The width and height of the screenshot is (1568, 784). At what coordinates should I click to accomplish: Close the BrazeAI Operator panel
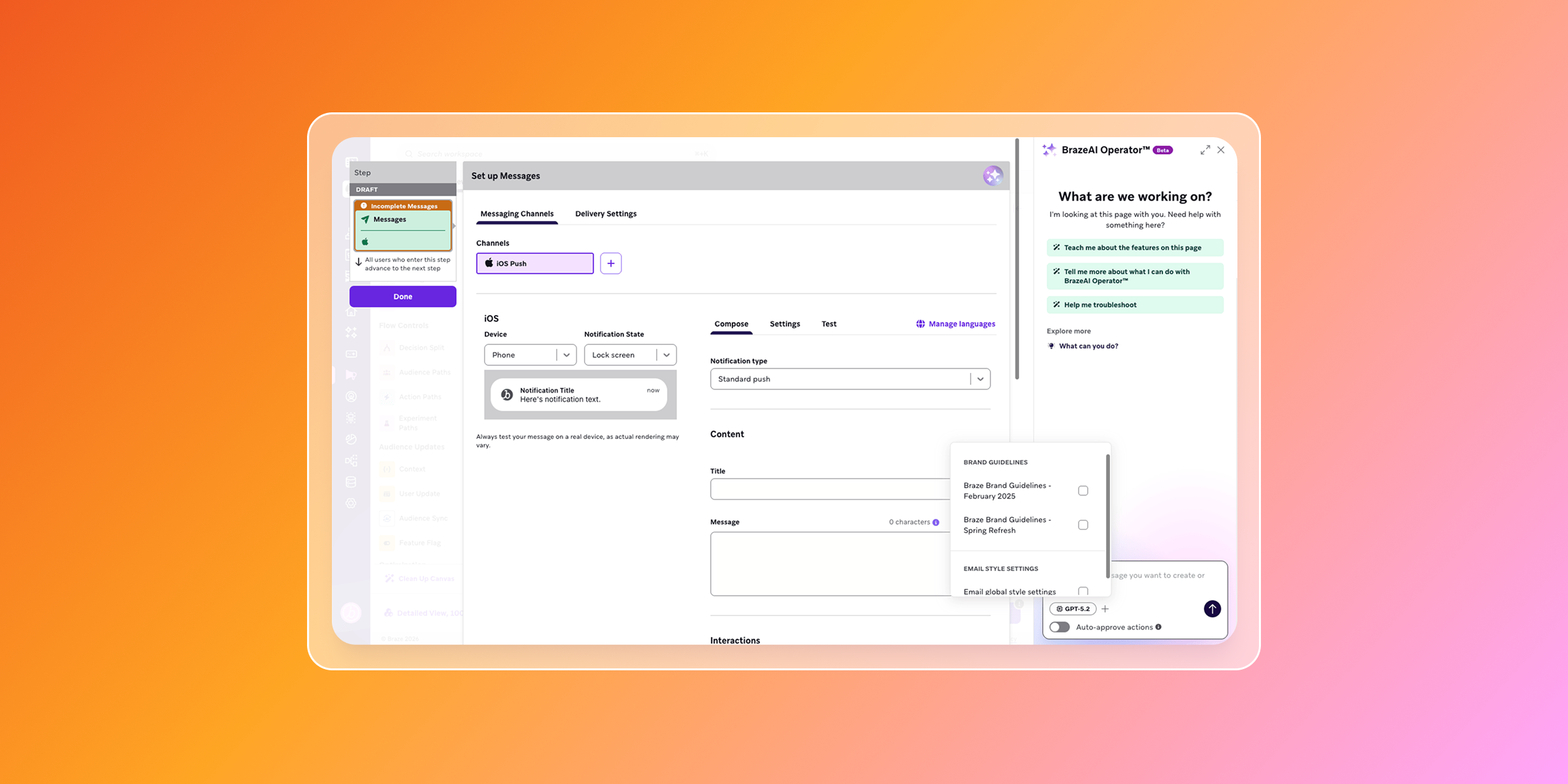(1220, 150)
